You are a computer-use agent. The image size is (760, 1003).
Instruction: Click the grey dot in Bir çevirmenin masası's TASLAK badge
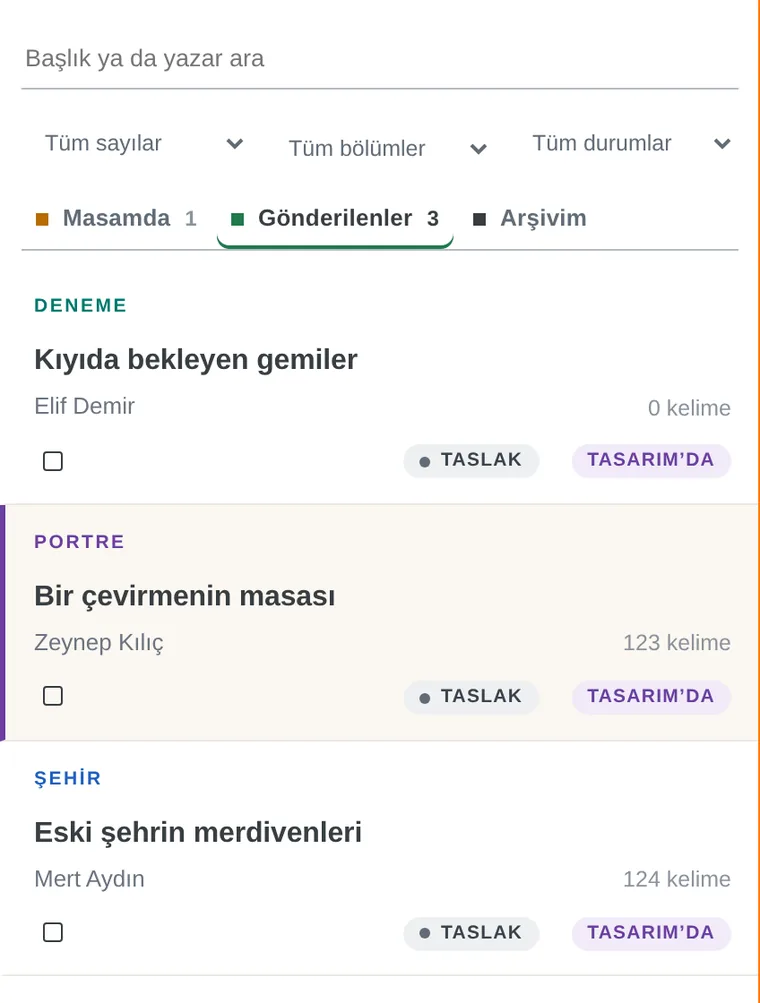click(424, 698)
